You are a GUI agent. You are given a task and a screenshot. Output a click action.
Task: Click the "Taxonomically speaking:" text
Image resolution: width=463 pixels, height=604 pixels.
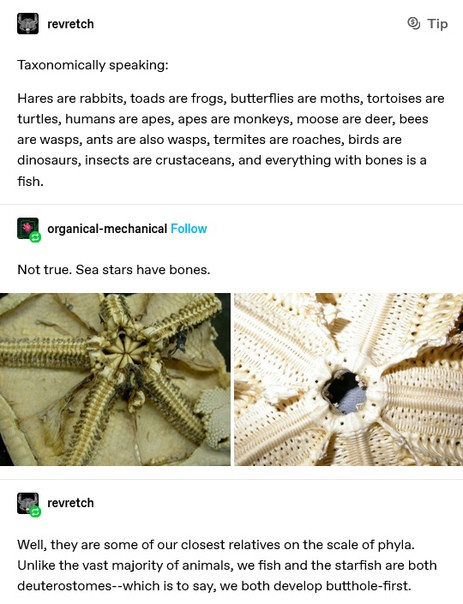pos(93,65)
